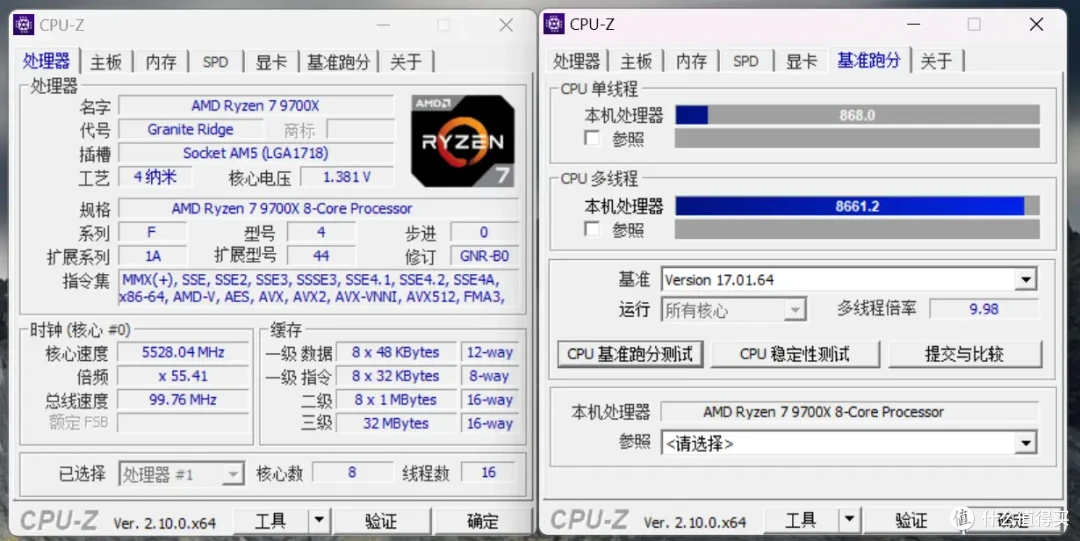Switch to 内存 tab in right window
The image size is (1080, 541).
[691, 61]
